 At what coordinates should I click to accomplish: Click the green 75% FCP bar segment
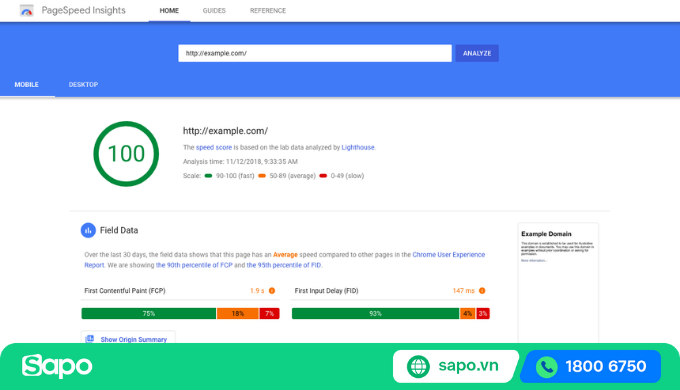click(149, 314)
